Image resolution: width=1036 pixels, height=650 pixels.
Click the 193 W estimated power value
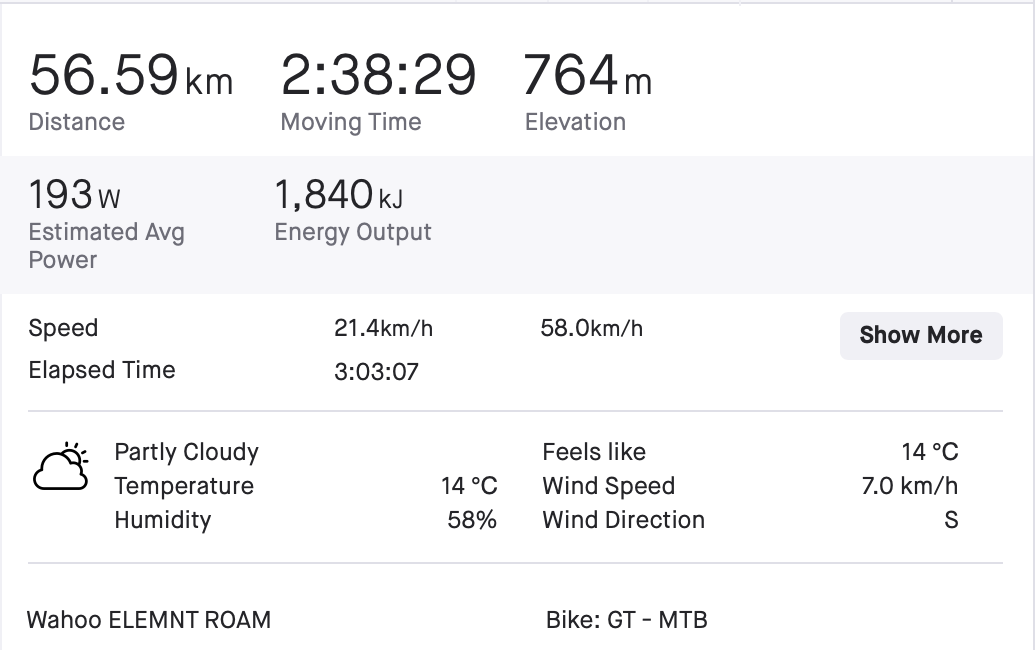click(75, 195)
